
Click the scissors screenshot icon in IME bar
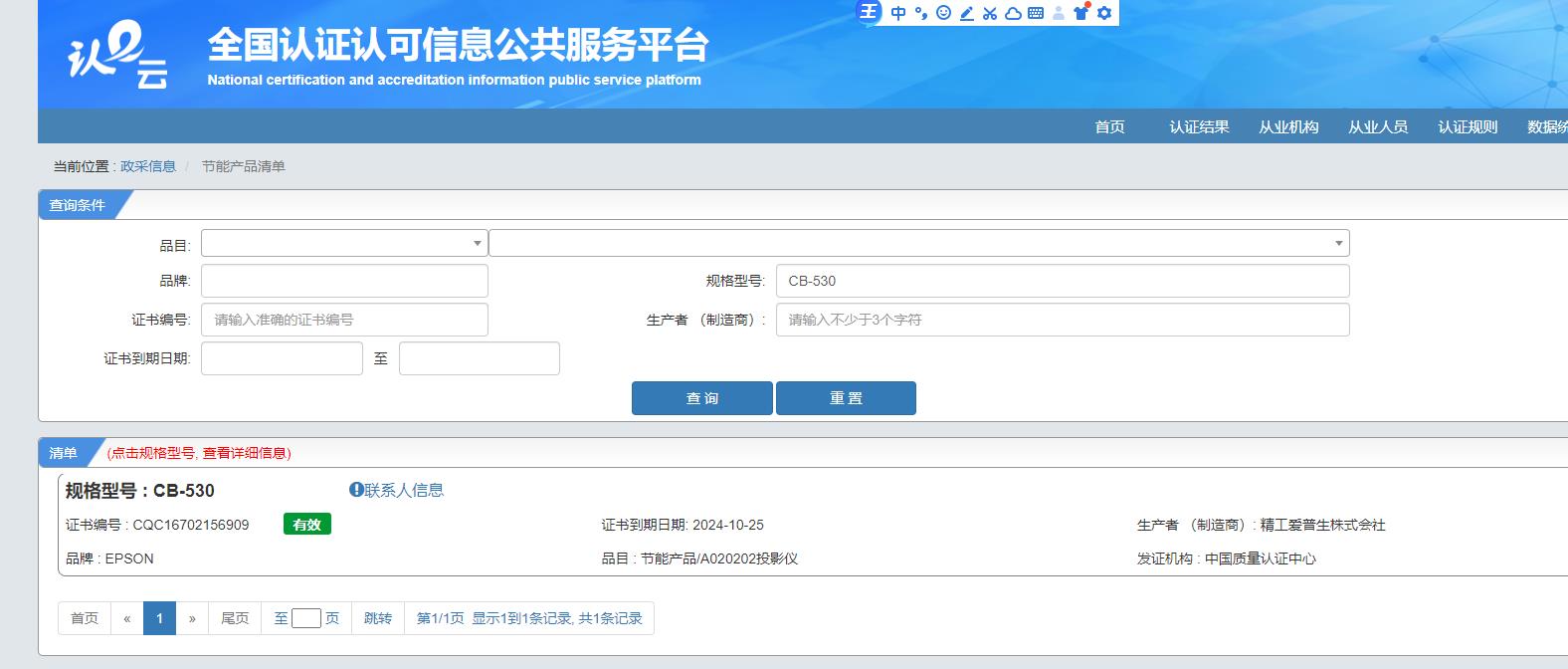click(990, 13)
